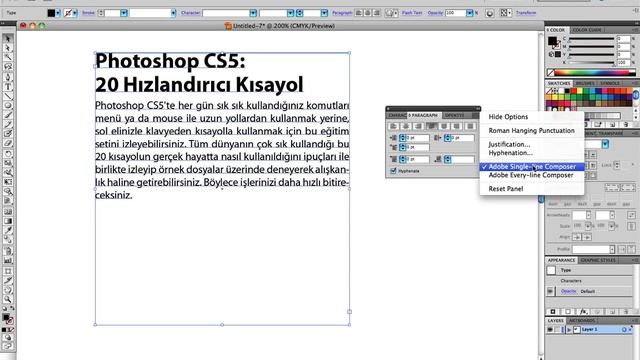Screen dimensions: 640x360
Task: Select the Selection tool (black arrow)
Action: [x=8, y=38]
